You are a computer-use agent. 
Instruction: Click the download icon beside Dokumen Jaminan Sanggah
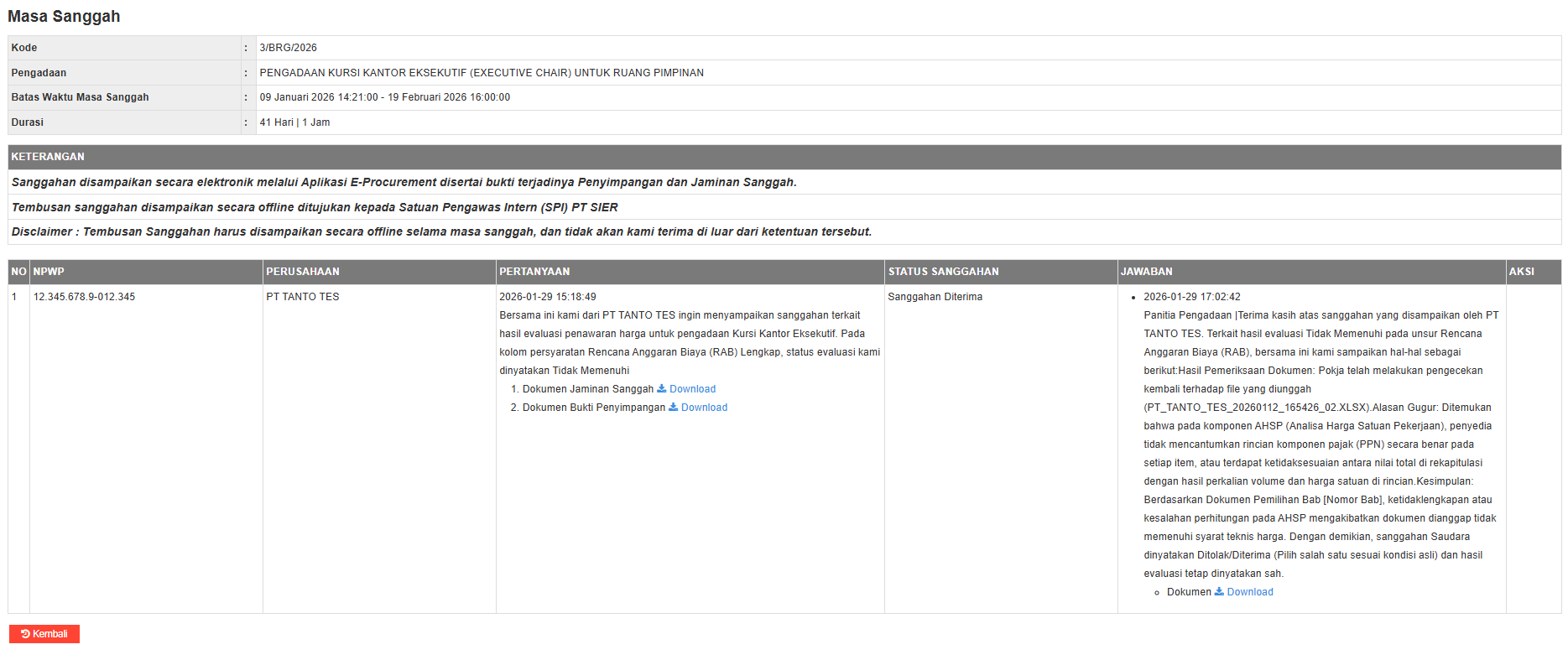[x=662, y=389]
